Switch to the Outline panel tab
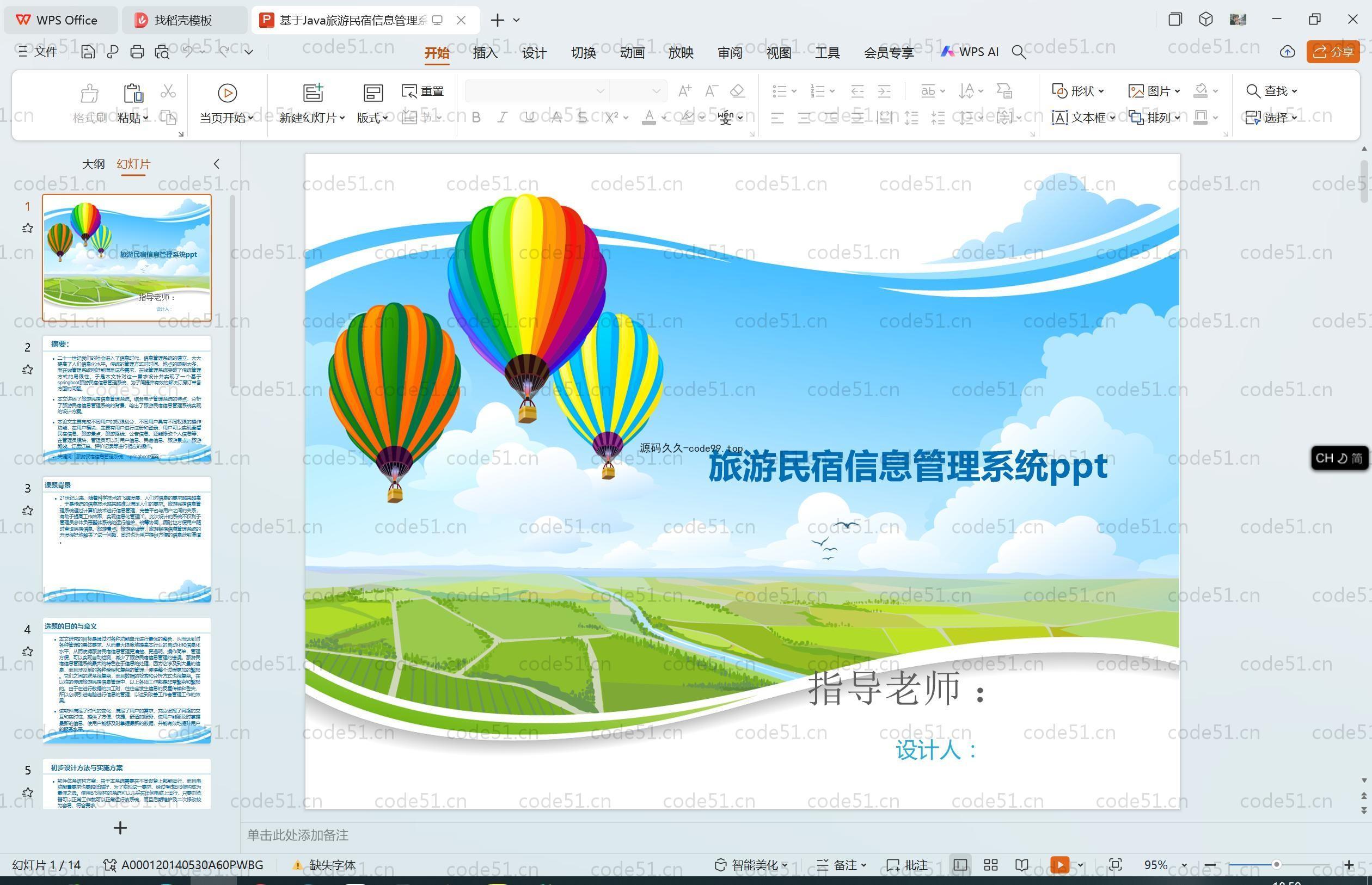Viewport: 1372px width, 885px height. 93,164
